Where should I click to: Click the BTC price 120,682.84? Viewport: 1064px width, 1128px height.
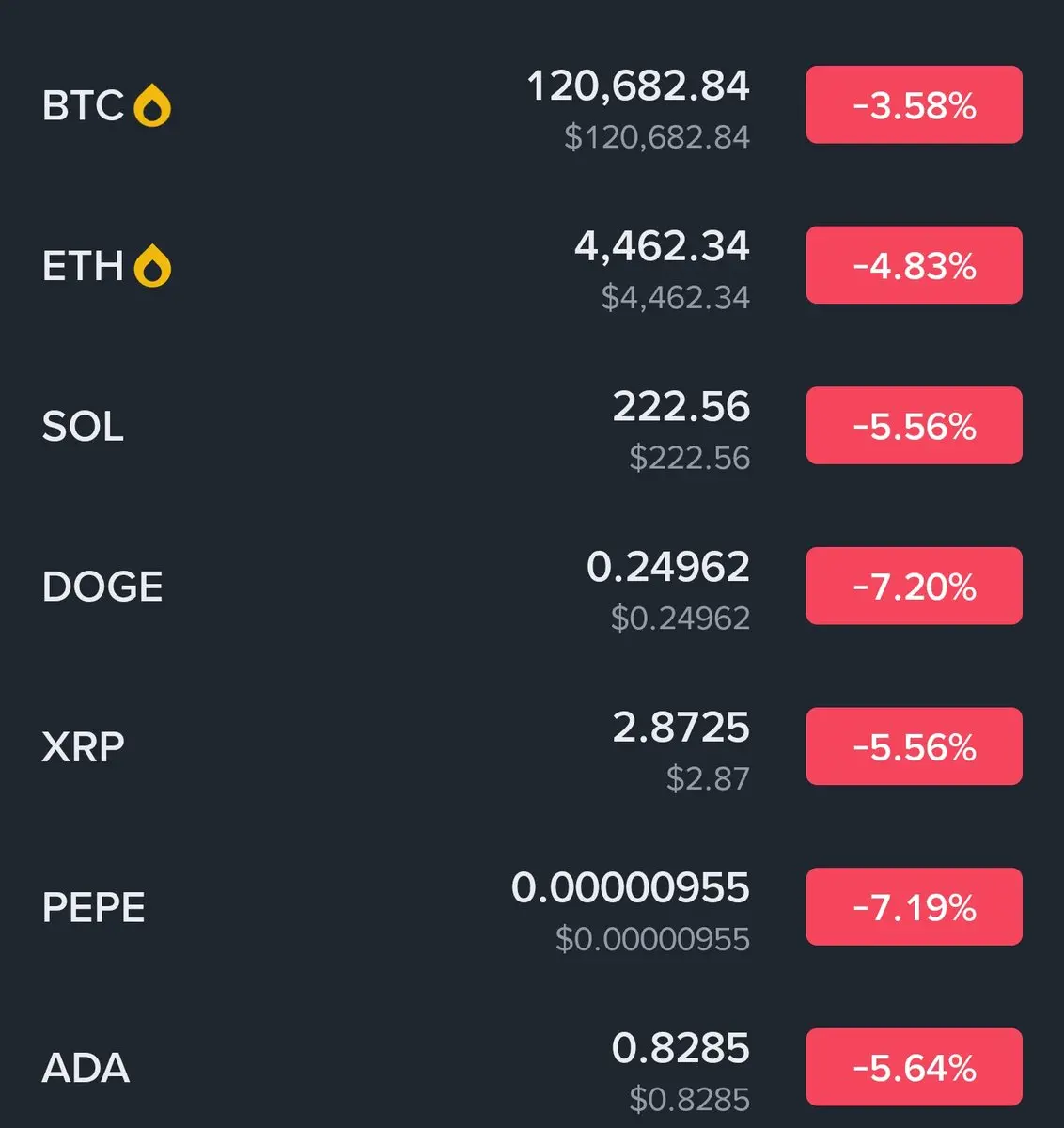(638, 86)
